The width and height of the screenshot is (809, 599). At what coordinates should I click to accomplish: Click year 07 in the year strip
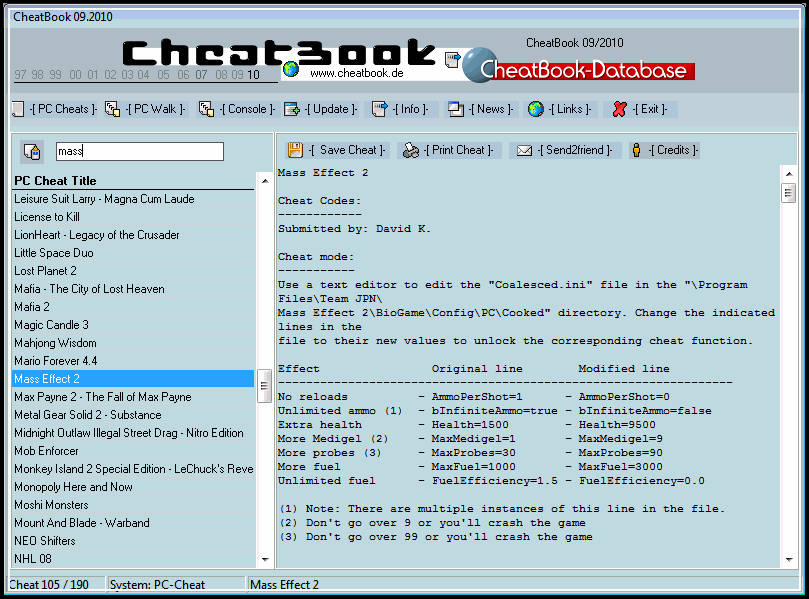201,75
